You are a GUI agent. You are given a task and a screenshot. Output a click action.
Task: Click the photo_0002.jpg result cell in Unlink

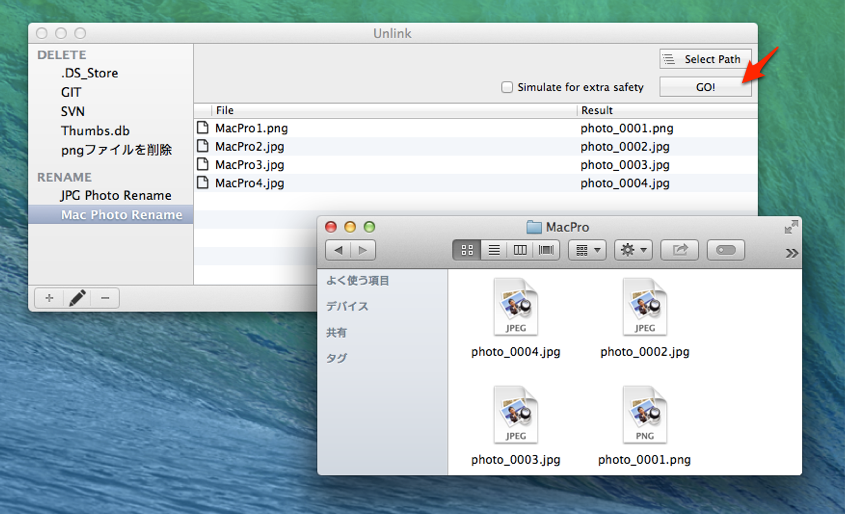[x=625, y=147]
